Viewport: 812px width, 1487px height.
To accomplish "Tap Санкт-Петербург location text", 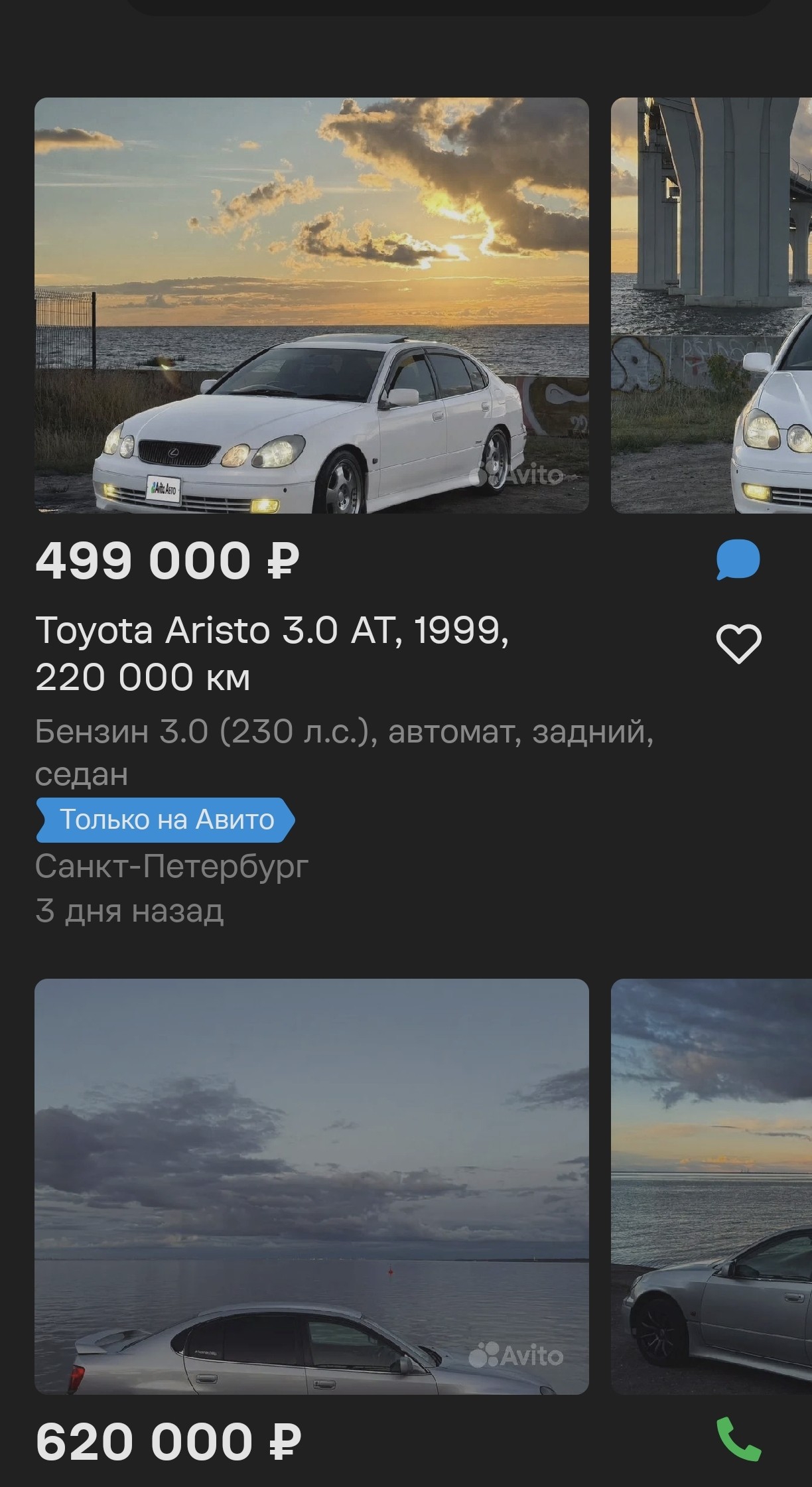I will pos(172,866).
